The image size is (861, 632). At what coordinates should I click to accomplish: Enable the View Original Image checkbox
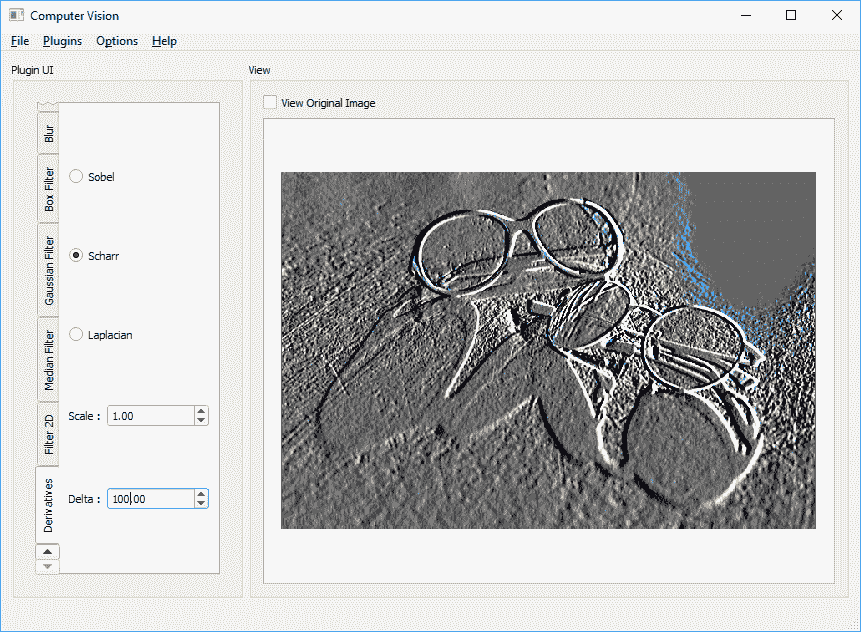[269, 103]
